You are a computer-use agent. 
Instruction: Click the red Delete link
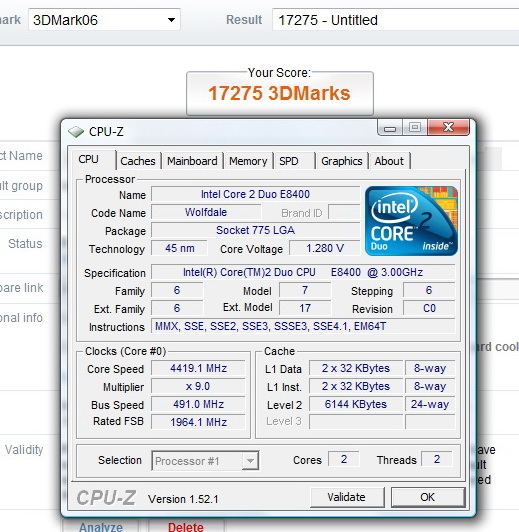[186, 526]
